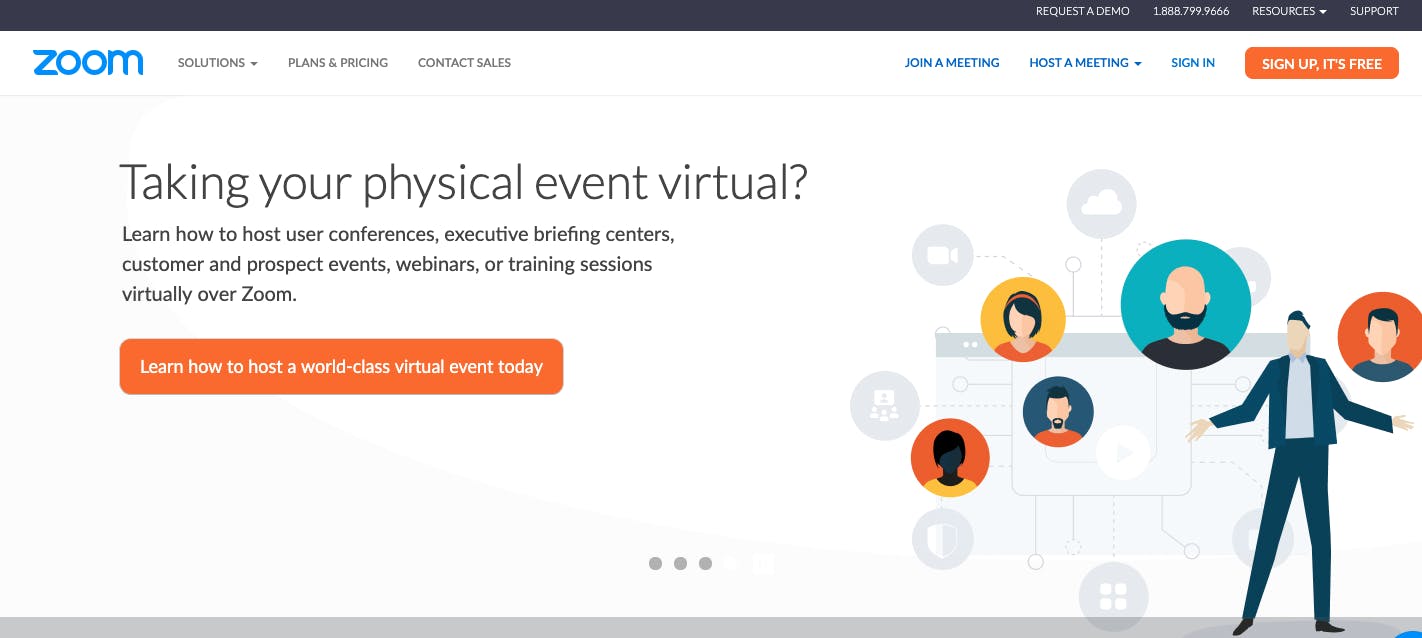Go to Contact Sales
This screenshot has width=1422, height=638.
pos(464,63)
